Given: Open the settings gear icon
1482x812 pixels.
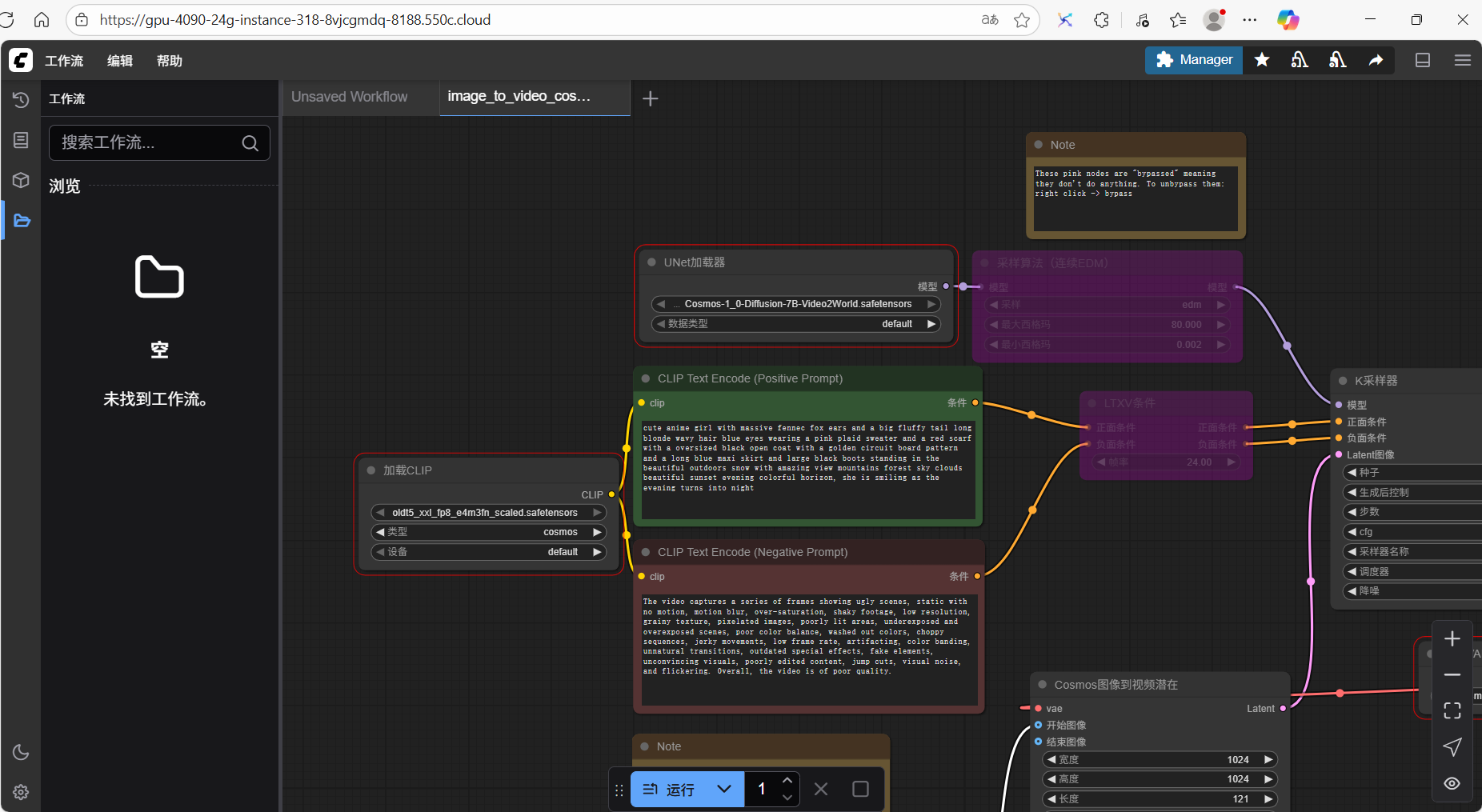Looking at the screenshot, I should tap(21, 792).
